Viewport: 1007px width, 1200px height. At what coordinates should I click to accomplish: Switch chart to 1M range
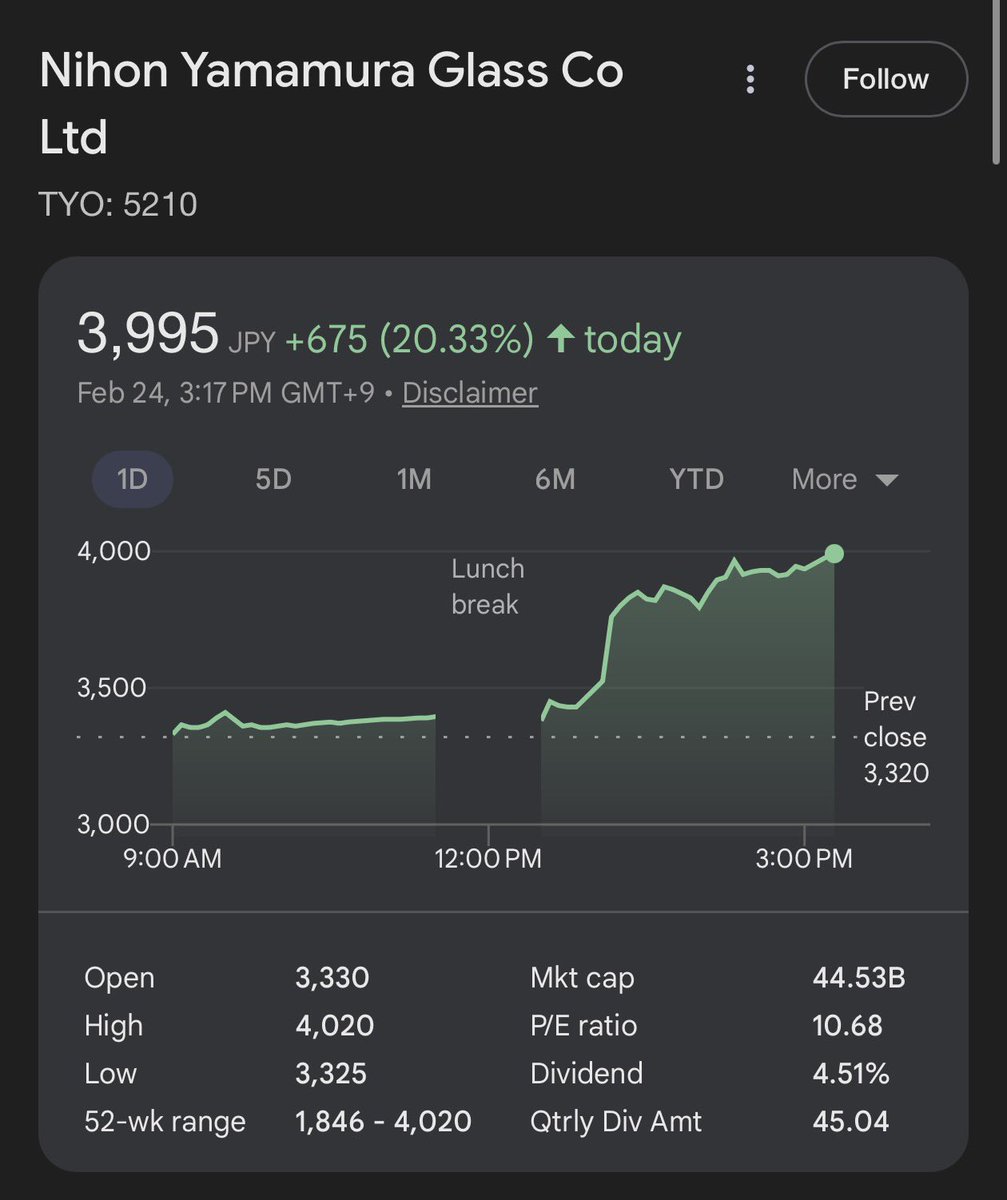[414, 479]
